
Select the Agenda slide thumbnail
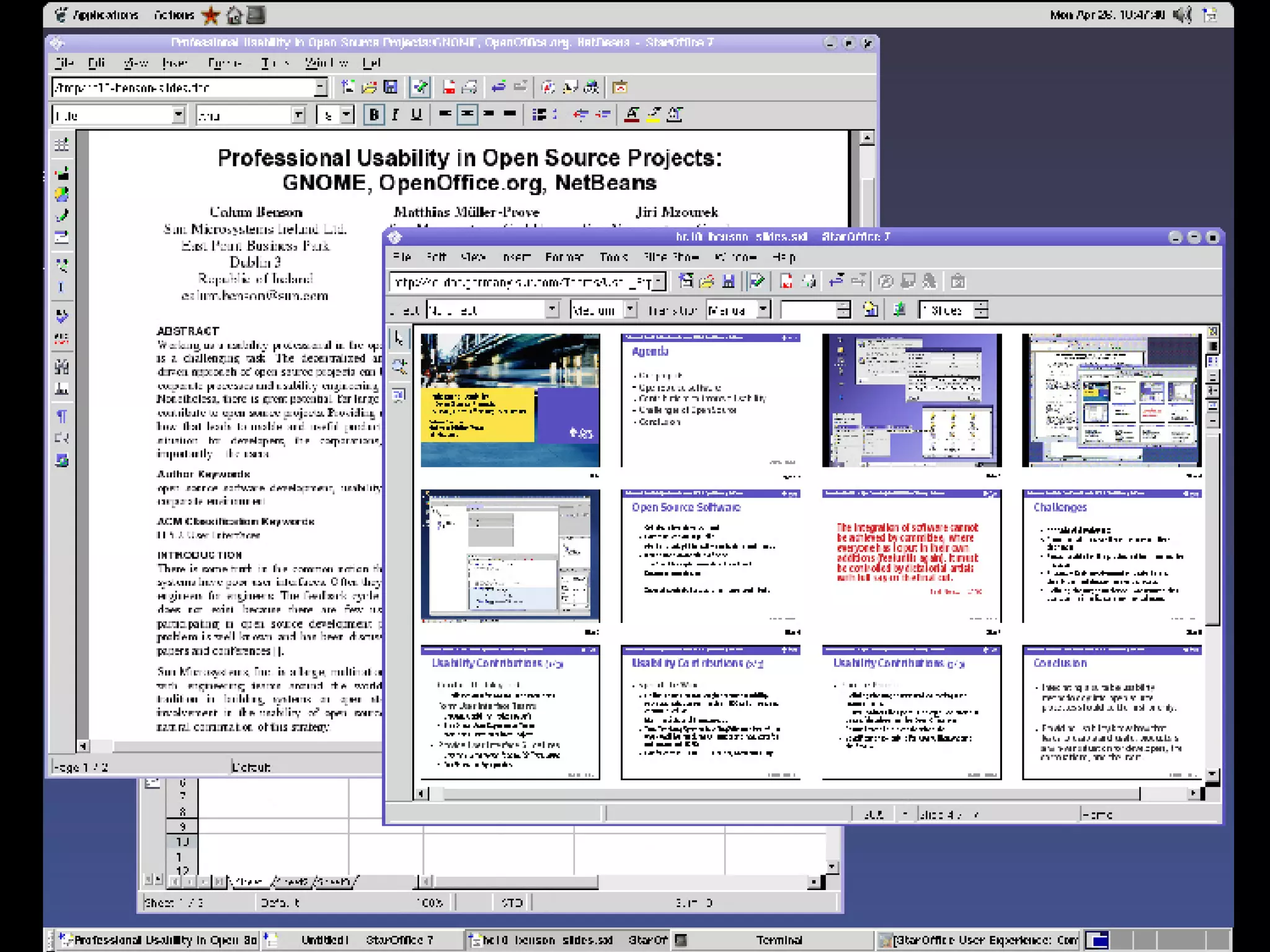tap(710, 400)
